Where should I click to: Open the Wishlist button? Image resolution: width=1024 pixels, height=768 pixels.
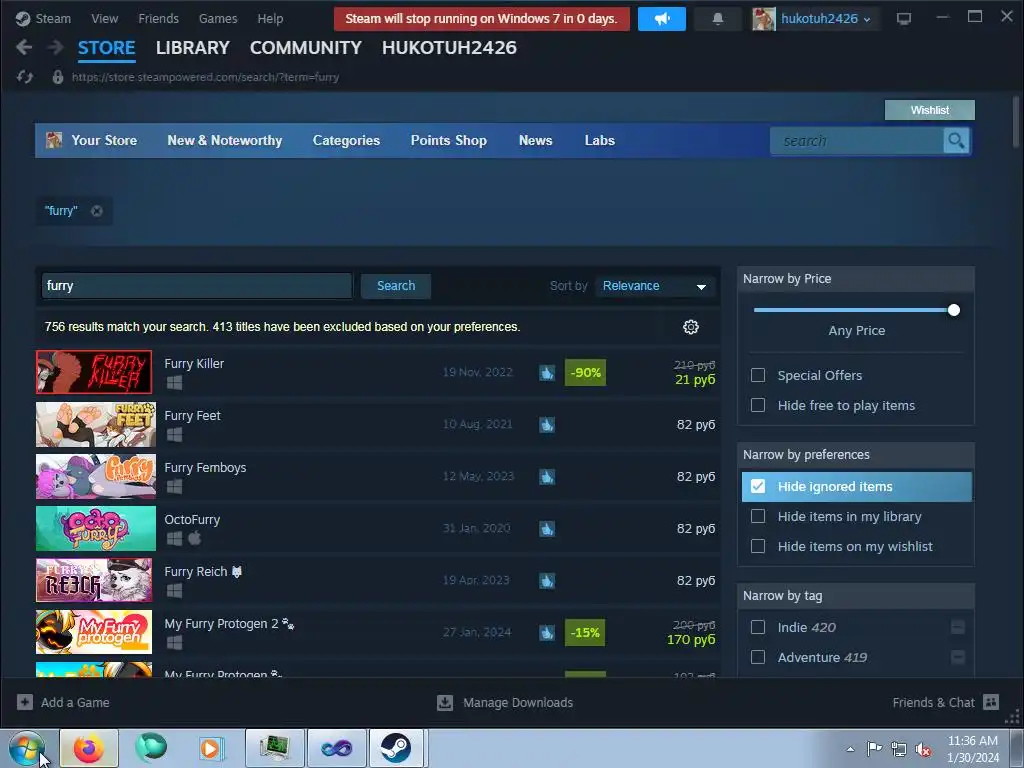929,110
